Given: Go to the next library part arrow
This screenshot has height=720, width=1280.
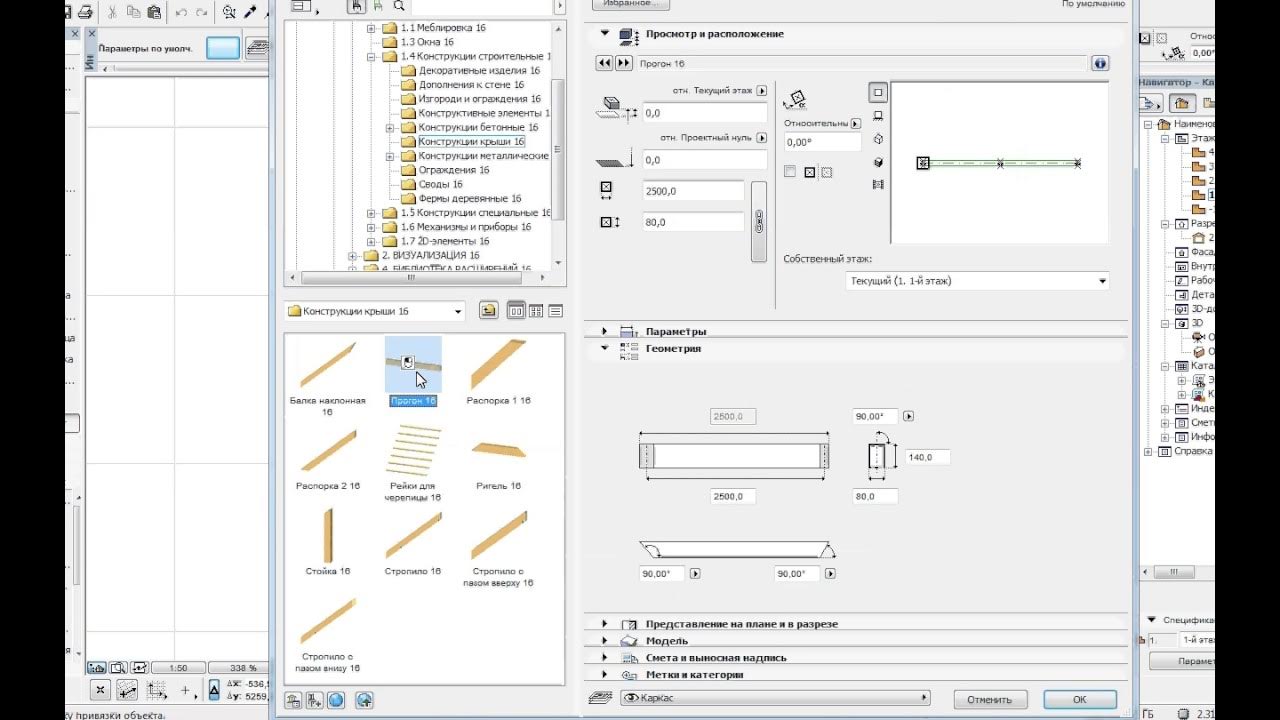Looking at the screenshot, I should pyautogui.click(x=624, y=63).
